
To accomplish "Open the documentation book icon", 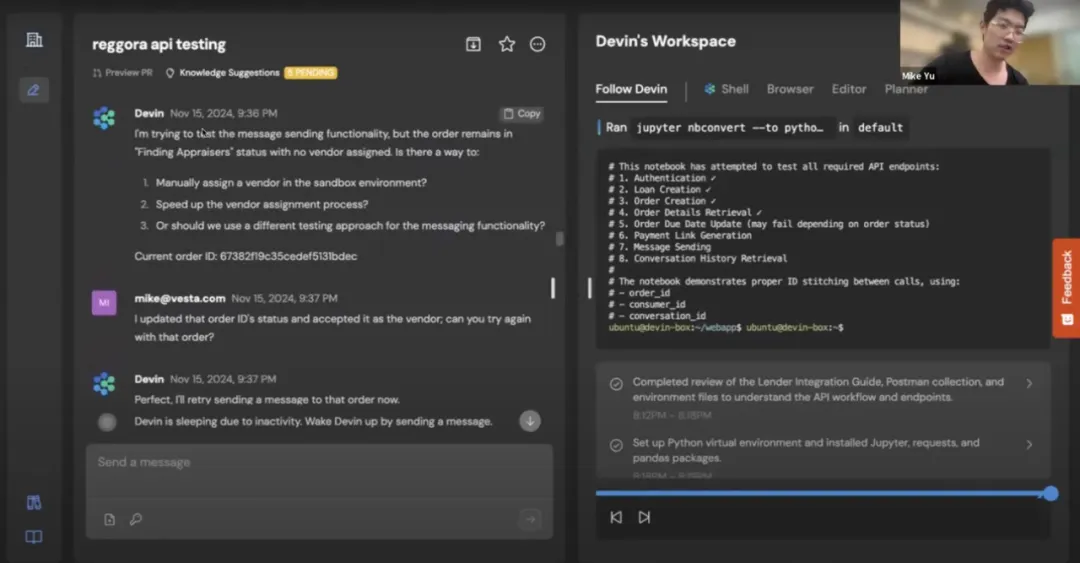I will coord(34,537).
